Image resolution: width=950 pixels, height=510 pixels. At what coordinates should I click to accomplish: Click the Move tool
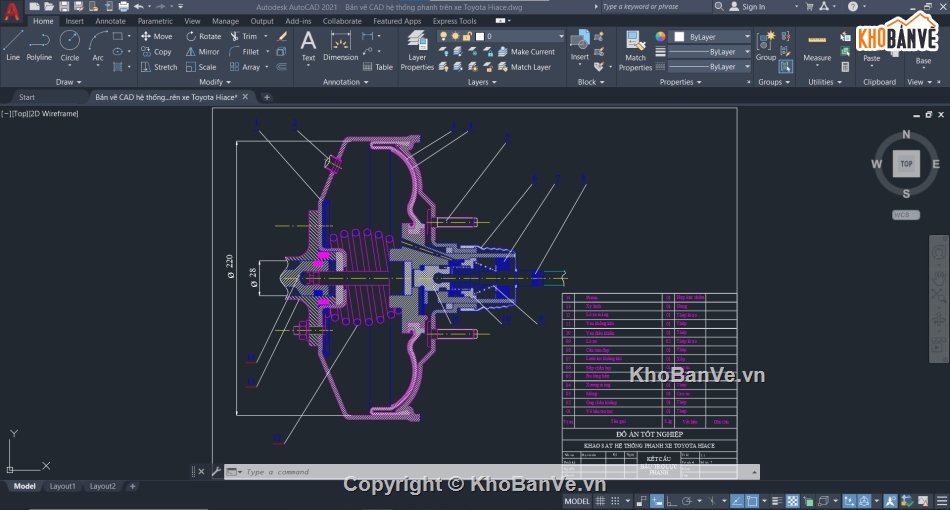(x=156, y=36)
